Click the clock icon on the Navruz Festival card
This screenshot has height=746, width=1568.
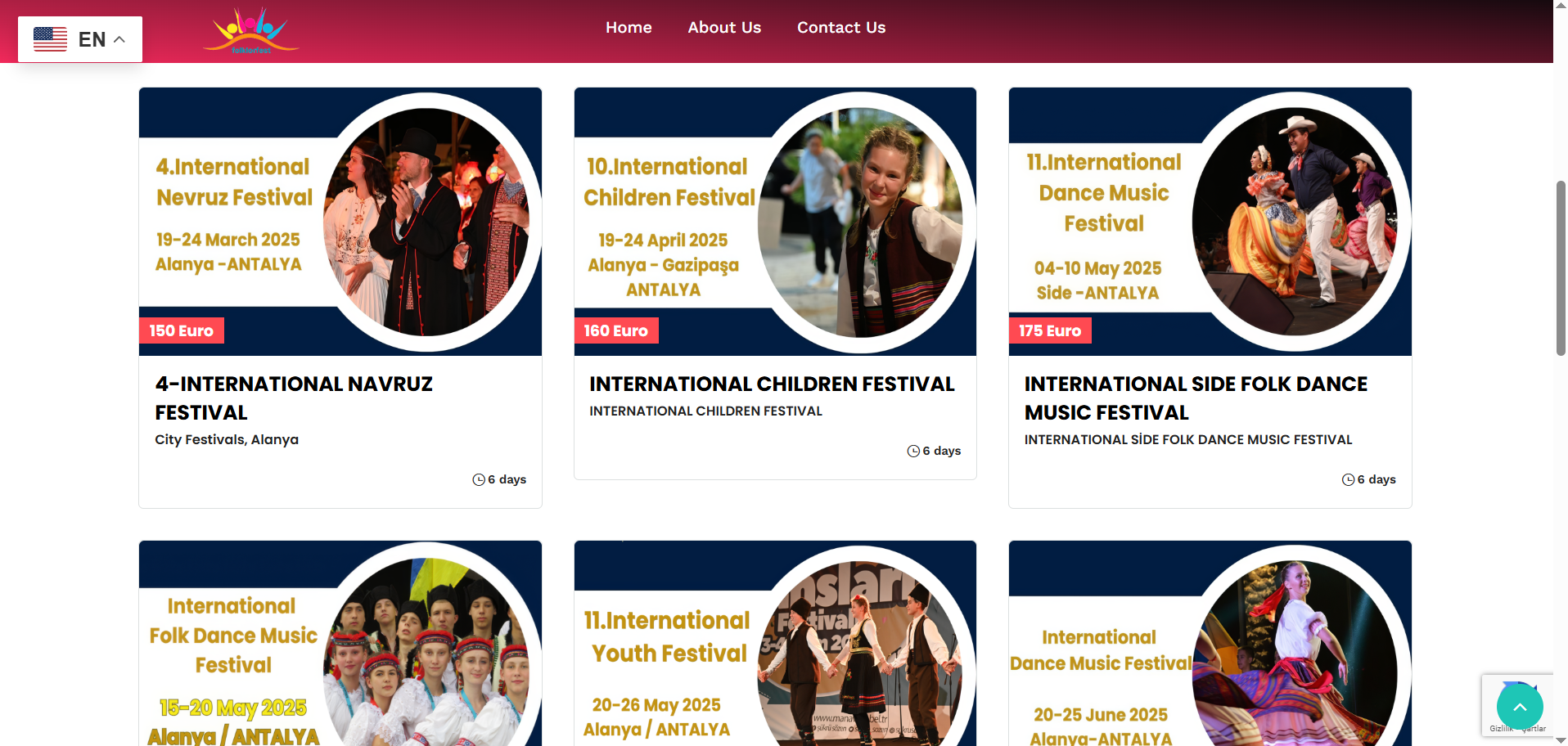pos(478,479)
